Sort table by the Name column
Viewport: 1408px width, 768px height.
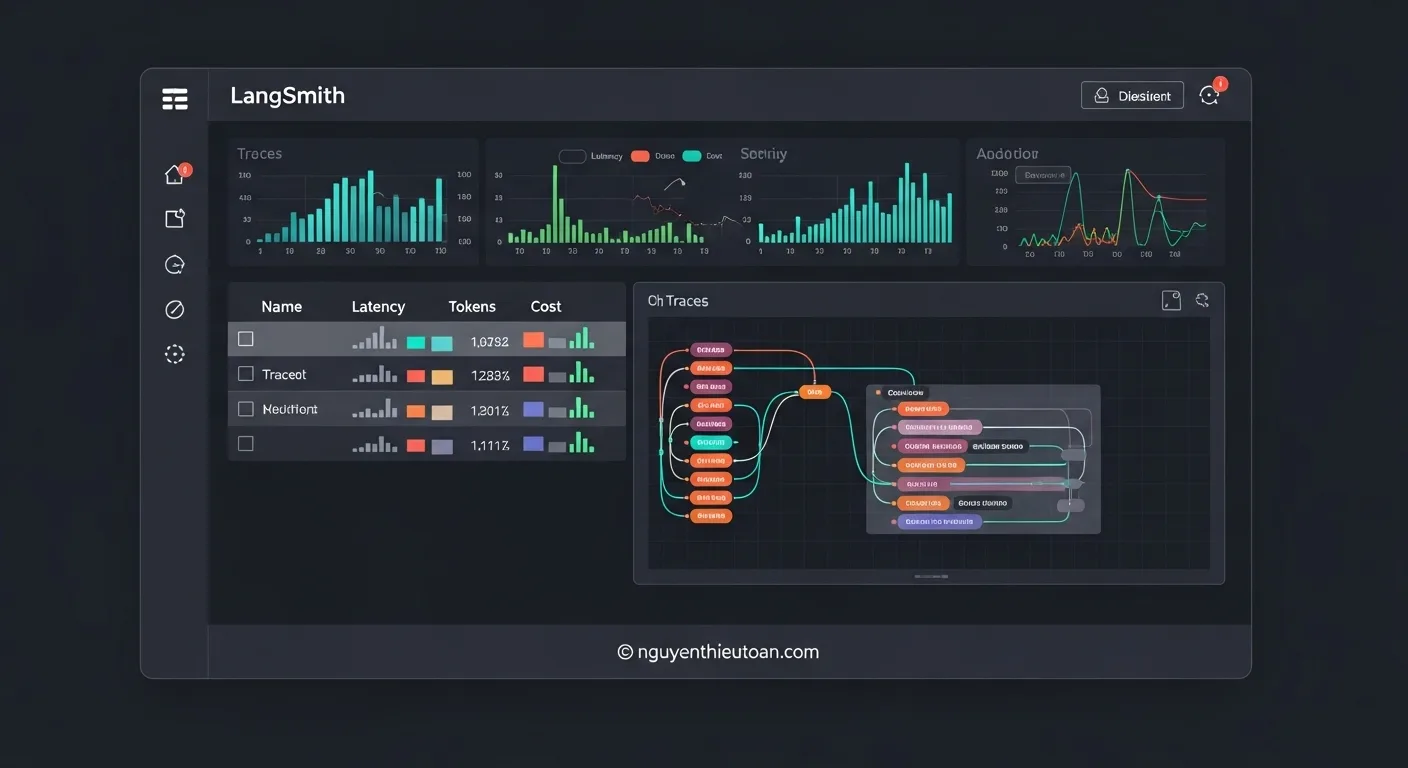[281, 307]
